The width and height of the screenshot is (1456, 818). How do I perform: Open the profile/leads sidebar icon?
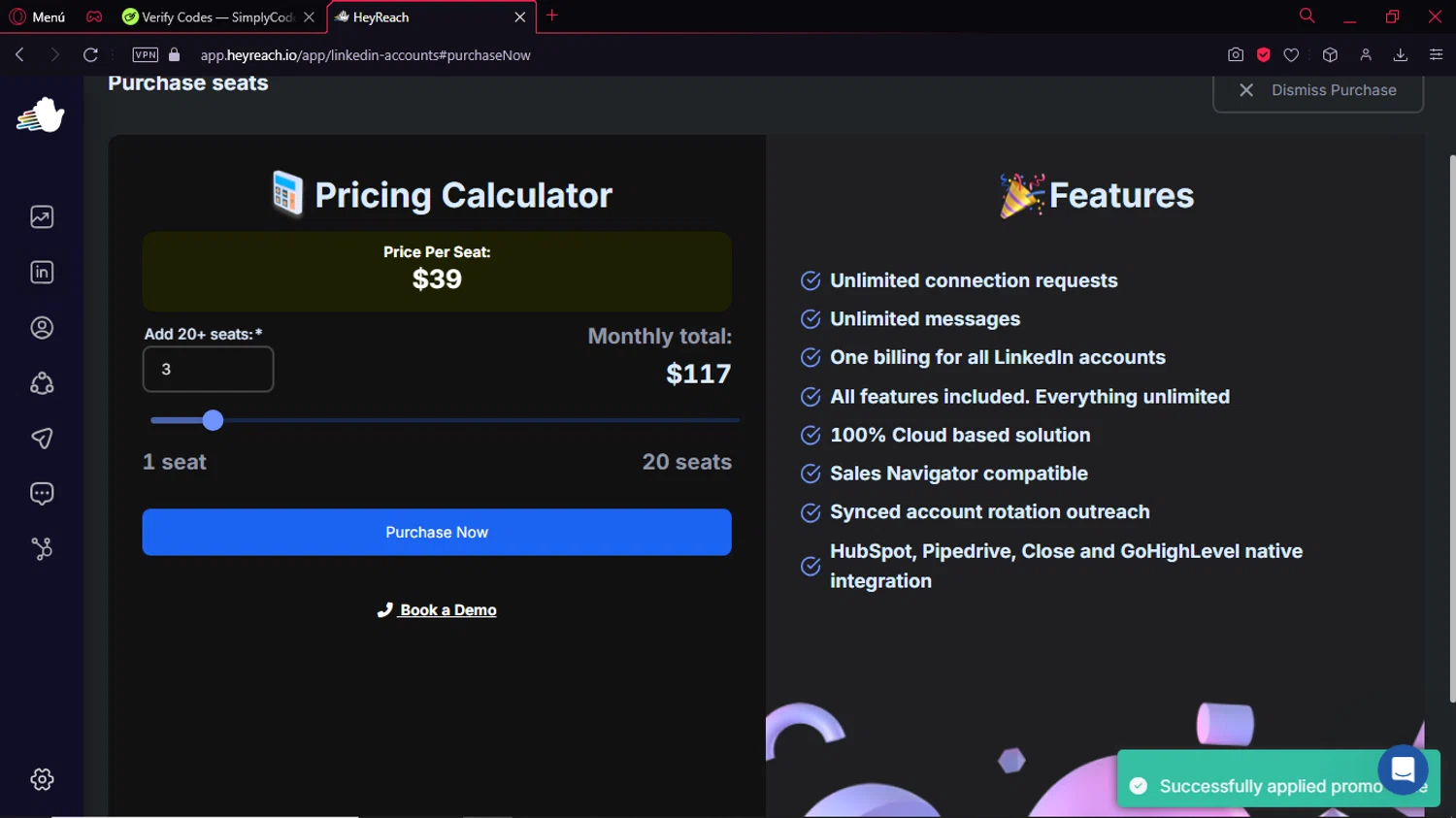42,328
